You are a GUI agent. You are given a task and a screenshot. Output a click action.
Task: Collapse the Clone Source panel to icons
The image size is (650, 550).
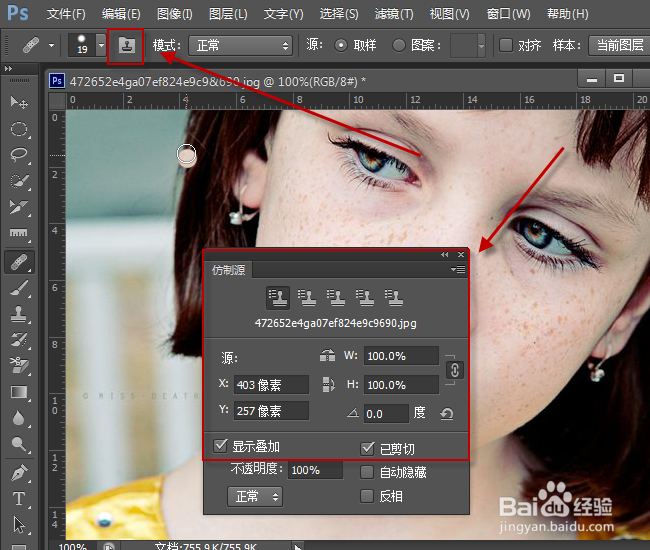(x=444, y=254)
